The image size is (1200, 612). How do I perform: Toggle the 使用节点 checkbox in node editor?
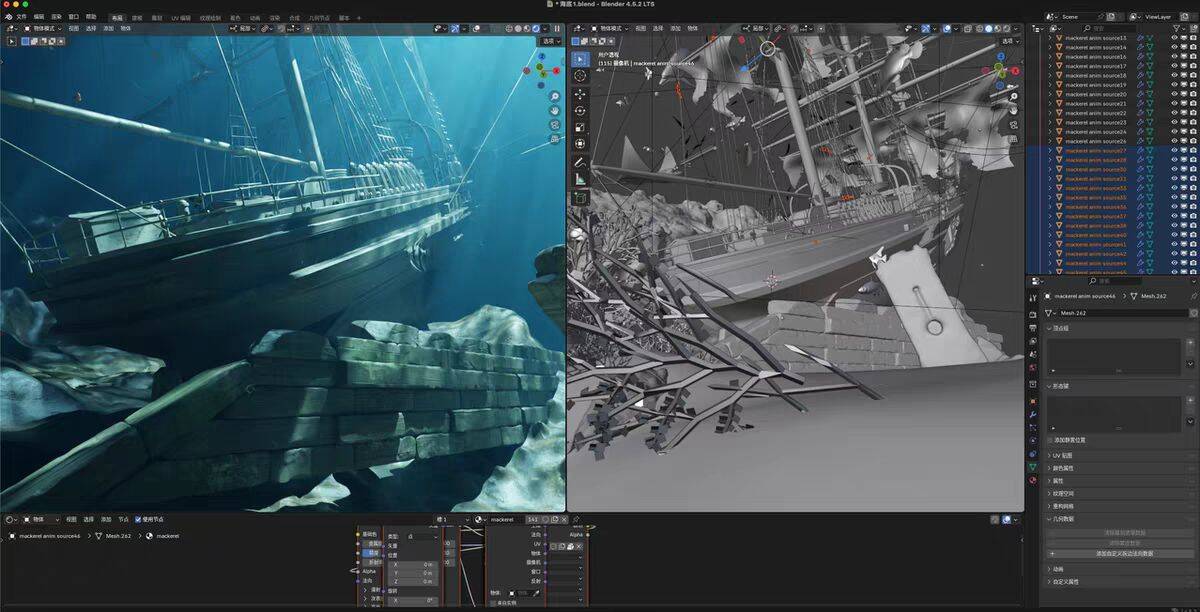(x=138, y=519)
